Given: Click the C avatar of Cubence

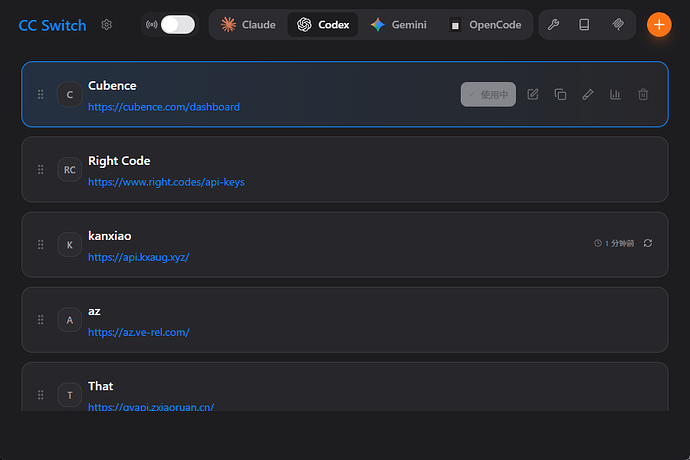Looking at the screenshot, I should tap(70, 94).
